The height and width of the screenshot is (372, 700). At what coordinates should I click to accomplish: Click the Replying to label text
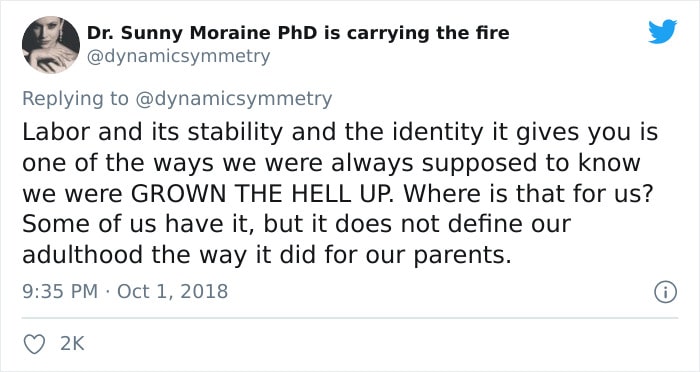(75, 99)
